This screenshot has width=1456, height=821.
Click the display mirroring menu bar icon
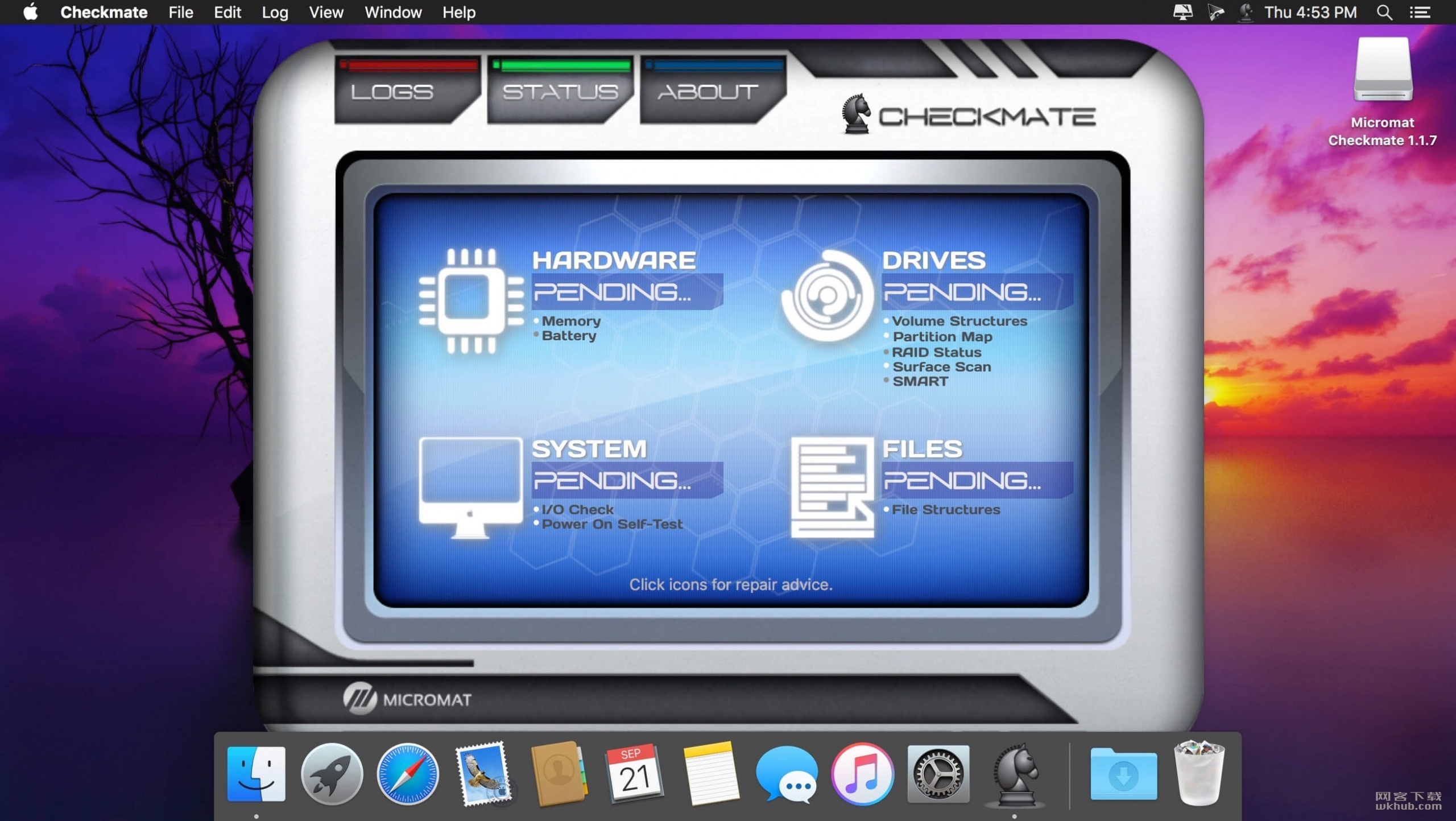1182,12
